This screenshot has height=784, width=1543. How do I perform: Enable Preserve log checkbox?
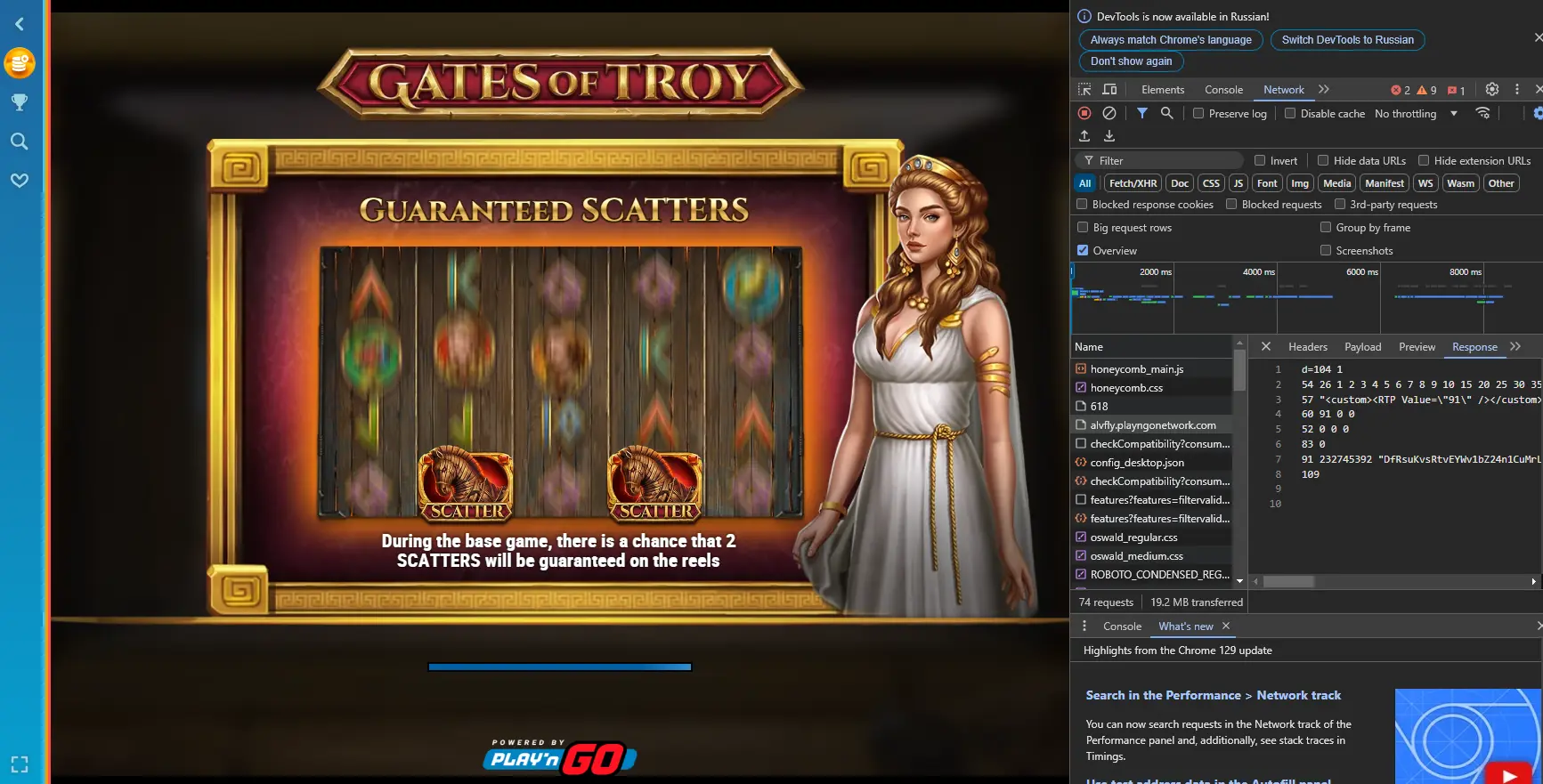point(1198,113)
